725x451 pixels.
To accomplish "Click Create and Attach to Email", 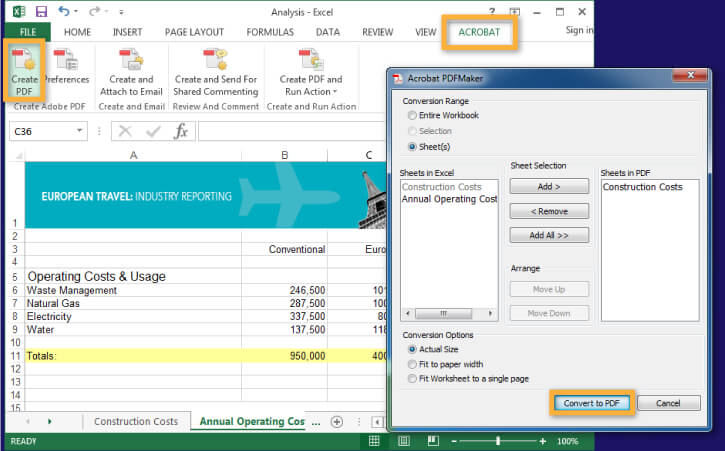I will 131,72.
